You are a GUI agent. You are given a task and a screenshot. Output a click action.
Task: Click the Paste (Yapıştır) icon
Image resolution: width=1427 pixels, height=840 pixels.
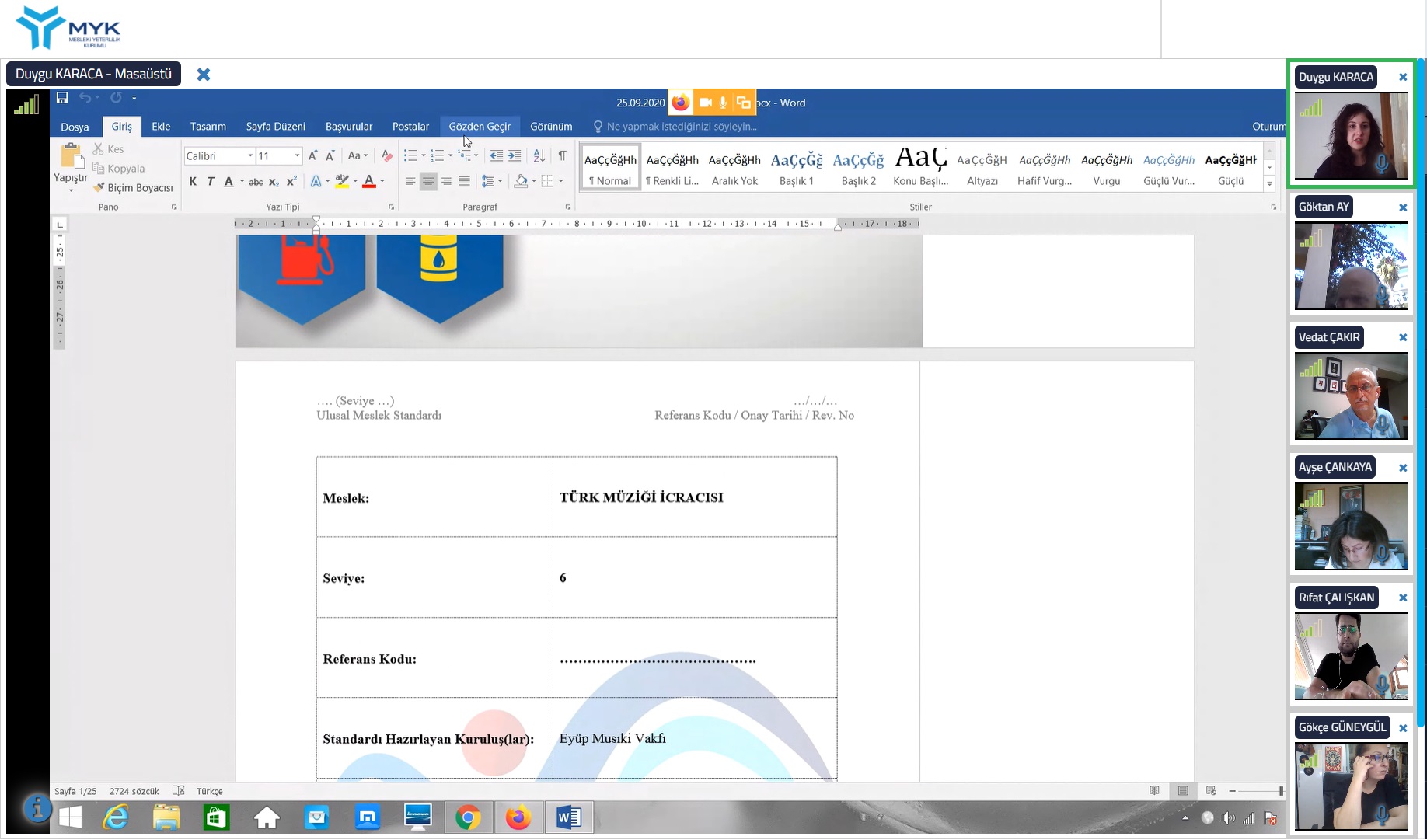coord(71,157)
